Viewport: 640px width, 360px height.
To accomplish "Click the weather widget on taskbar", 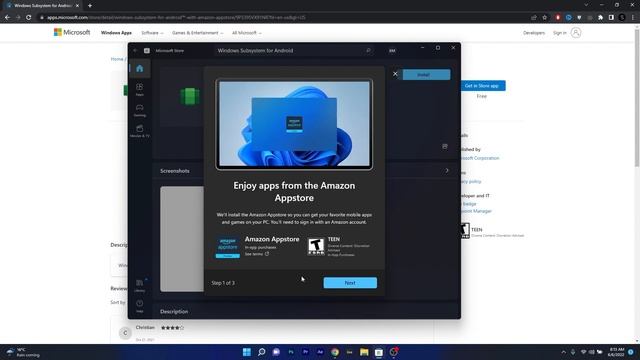I will [x=24, y=352].
